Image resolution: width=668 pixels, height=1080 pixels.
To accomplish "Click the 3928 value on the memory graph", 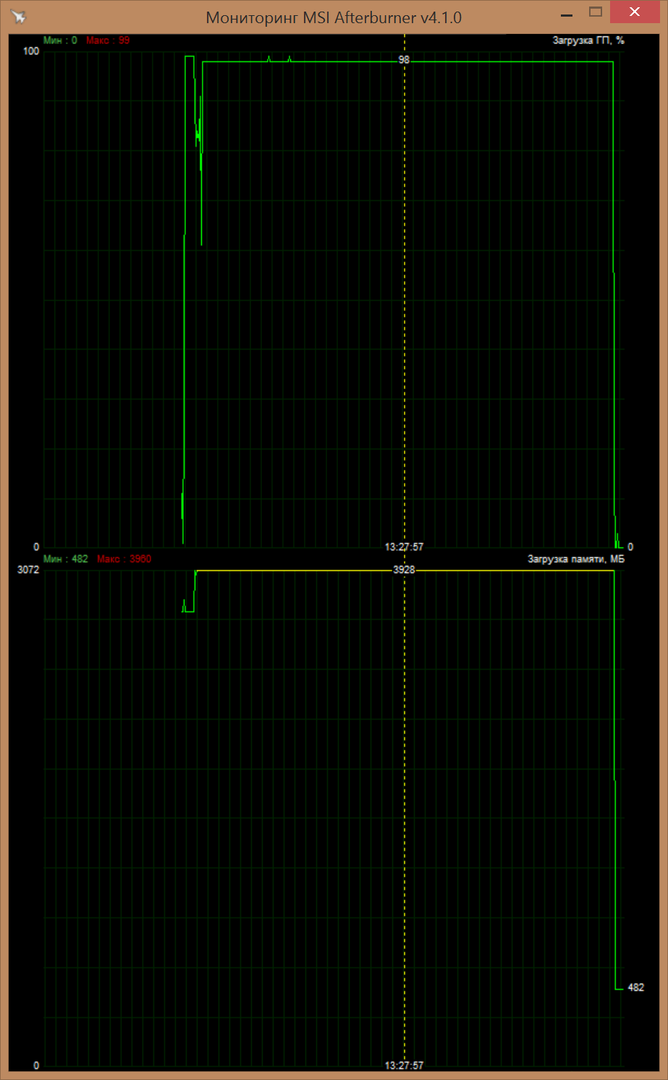I will click(404, 569).
